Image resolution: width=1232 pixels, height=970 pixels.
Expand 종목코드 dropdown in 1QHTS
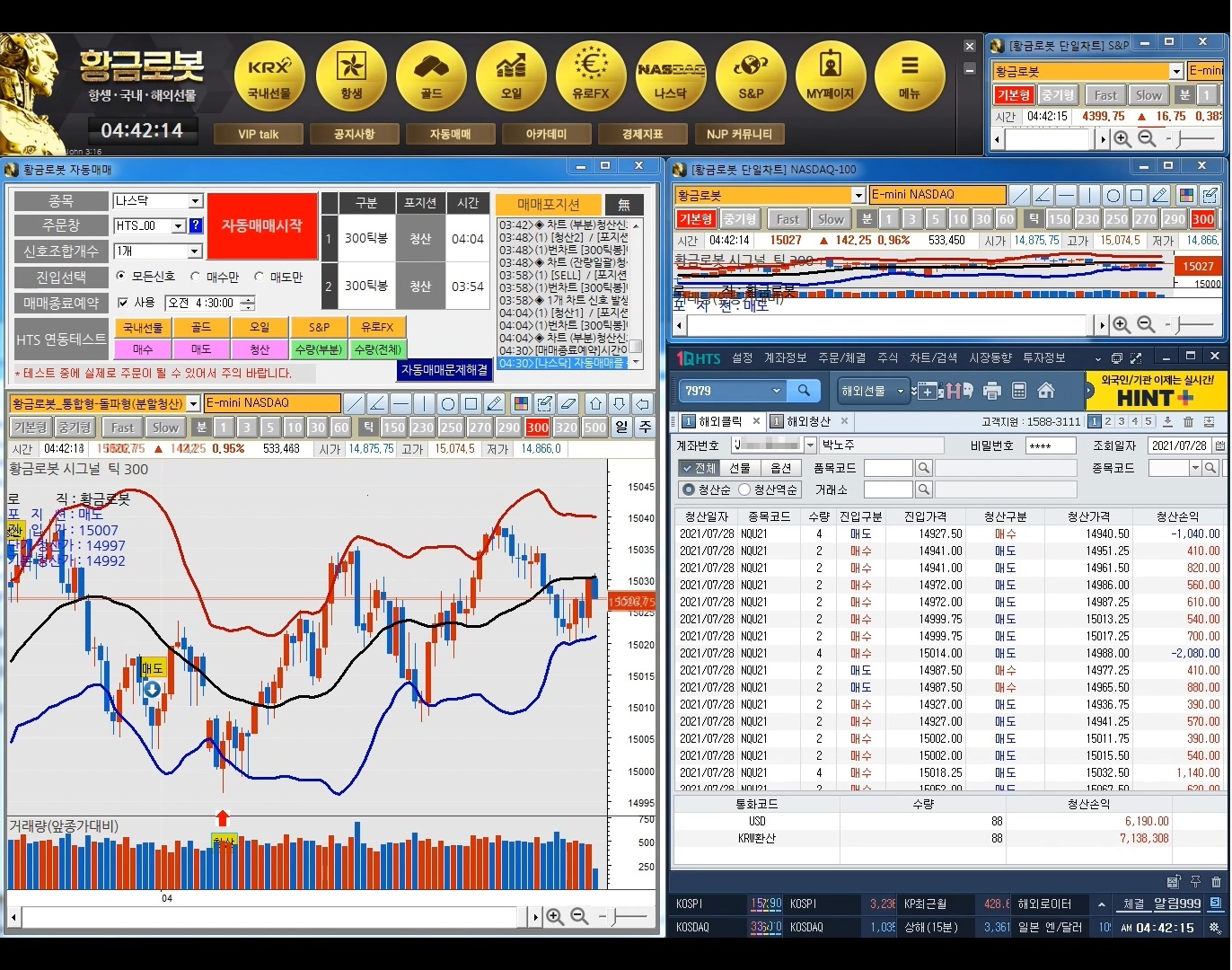click(x=1195, y=468)
